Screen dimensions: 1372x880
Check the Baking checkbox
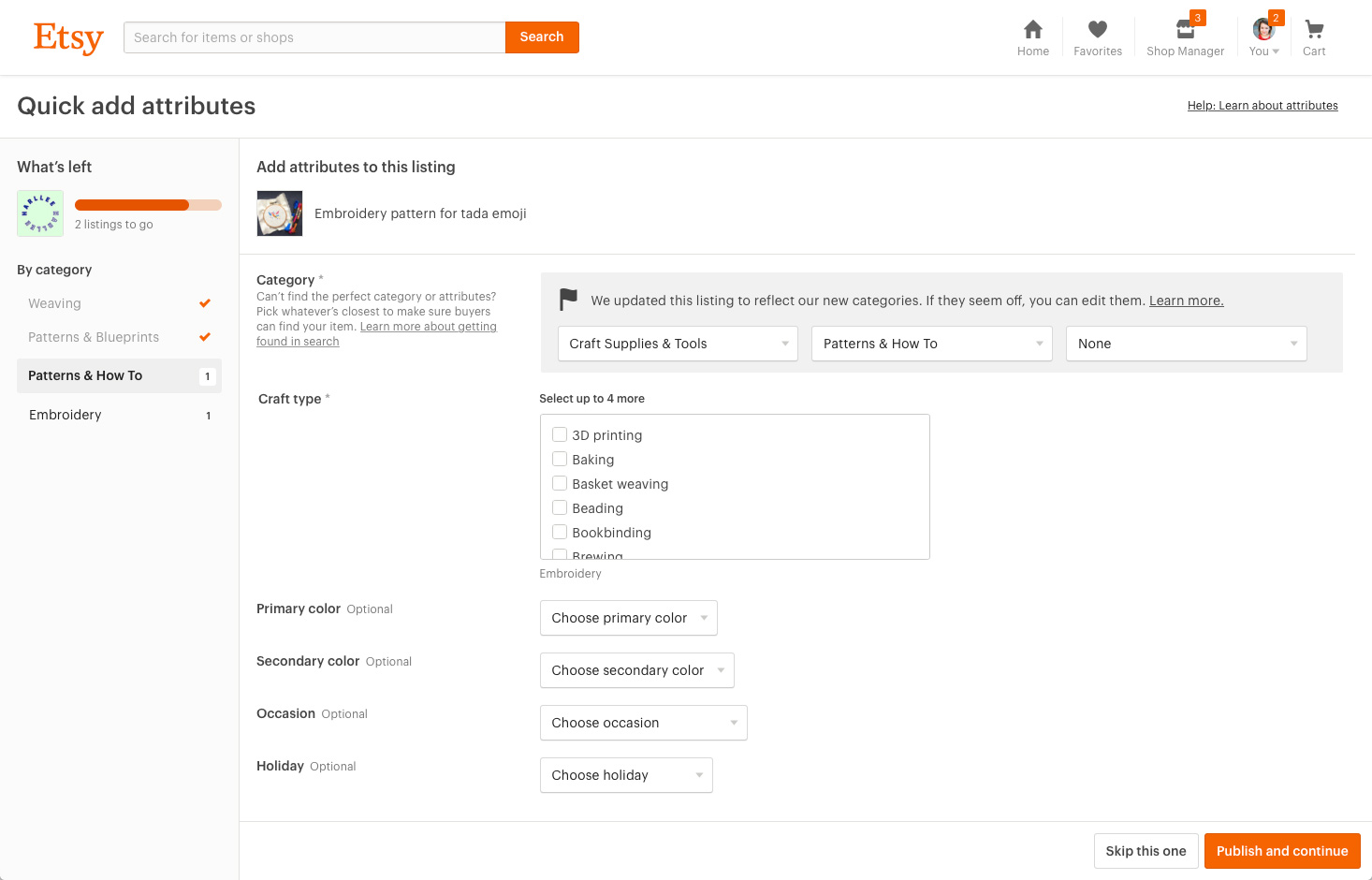coord(560,459)
